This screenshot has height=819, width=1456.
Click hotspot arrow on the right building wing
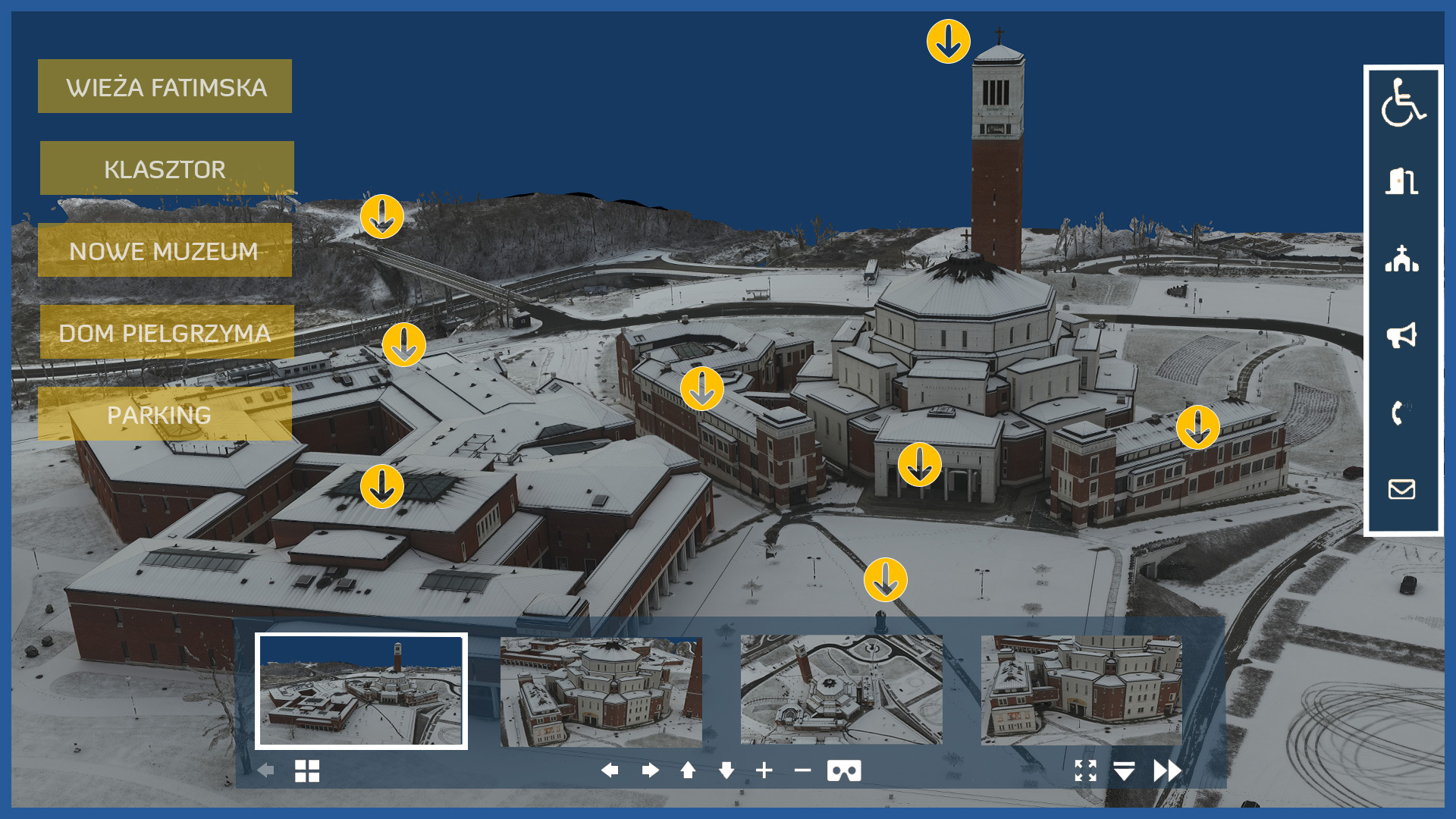pyautogui.click(x=1197, y=427)
